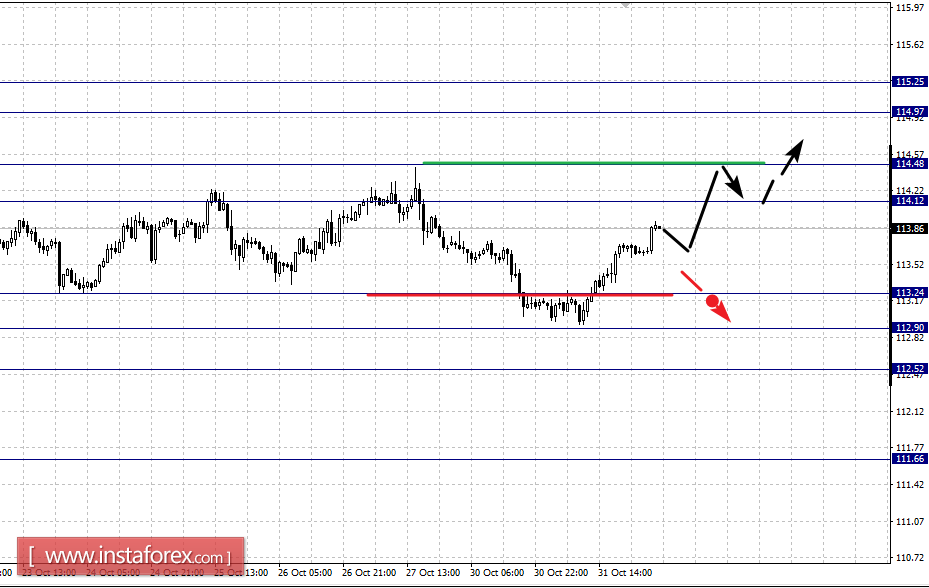Select the 113.24 horizontal level price label
Screen dimensions: 929x588
(x=909, y=293)
